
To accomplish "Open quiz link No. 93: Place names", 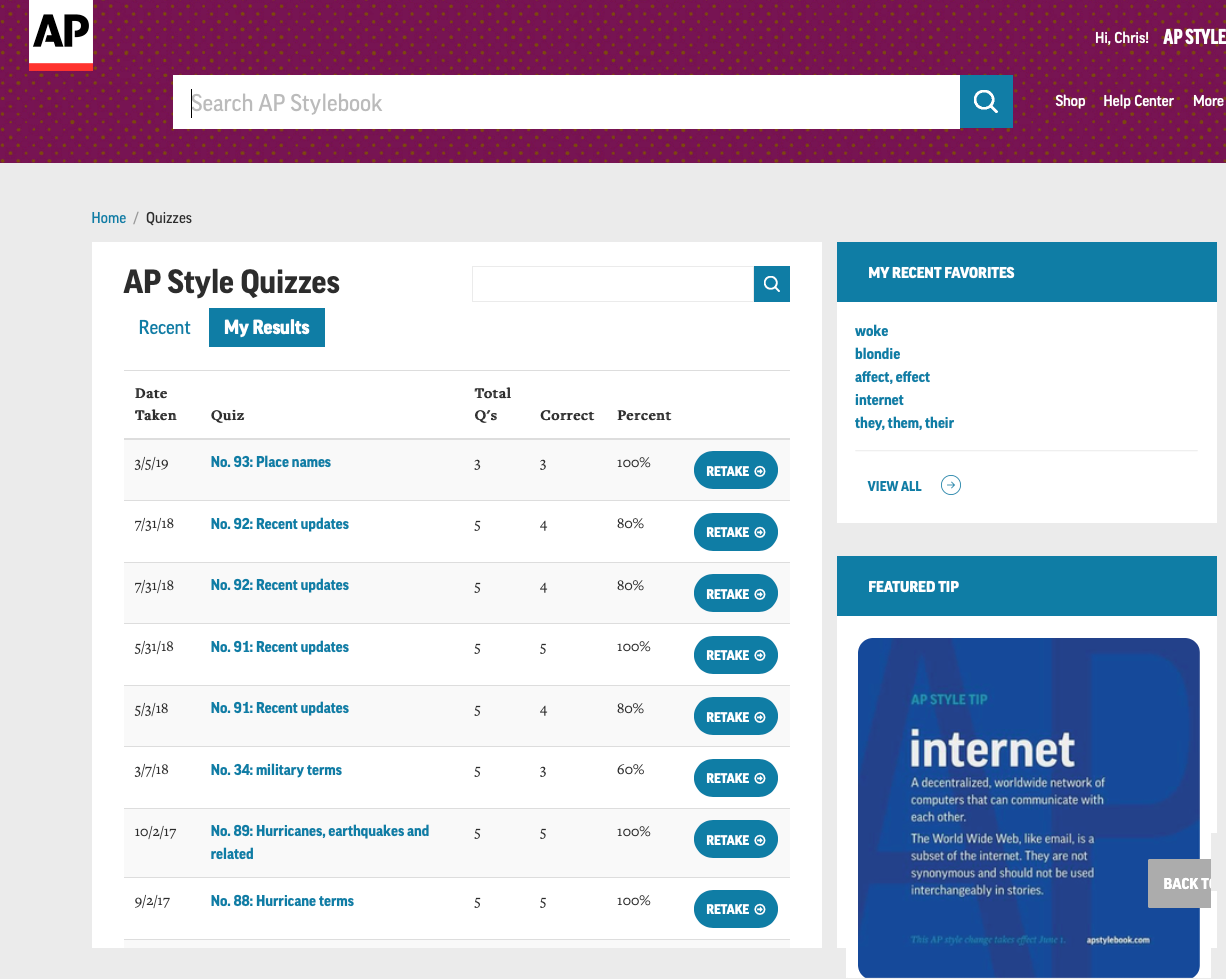I will point(271,462).
